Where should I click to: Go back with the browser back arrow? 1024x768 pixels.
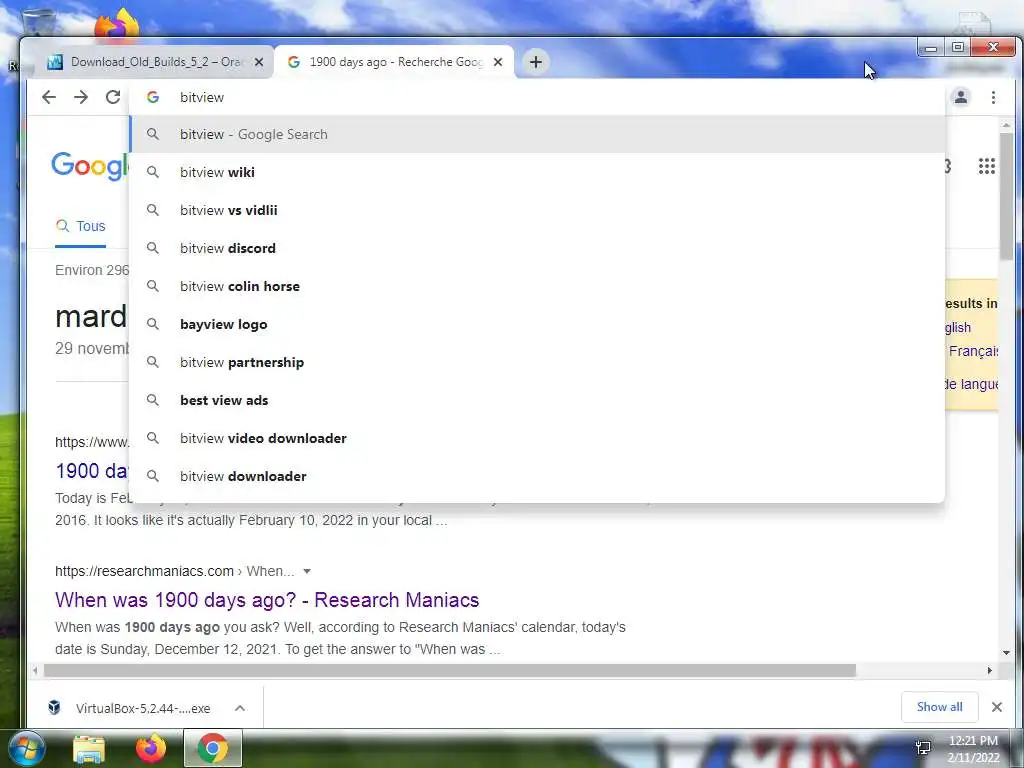point(49,97)
